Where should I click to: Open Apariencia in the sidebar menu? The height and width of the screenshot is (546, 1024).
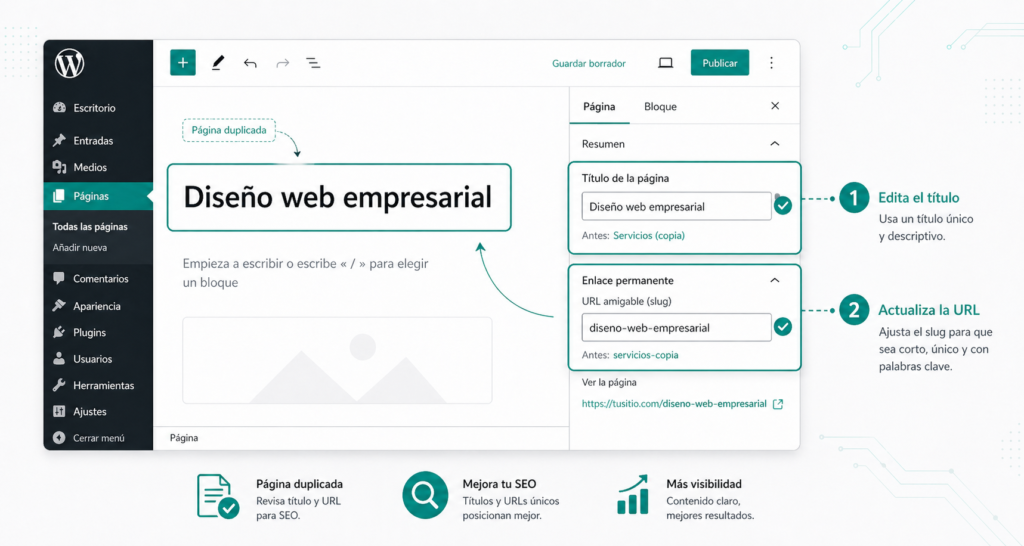click(98, 306)
